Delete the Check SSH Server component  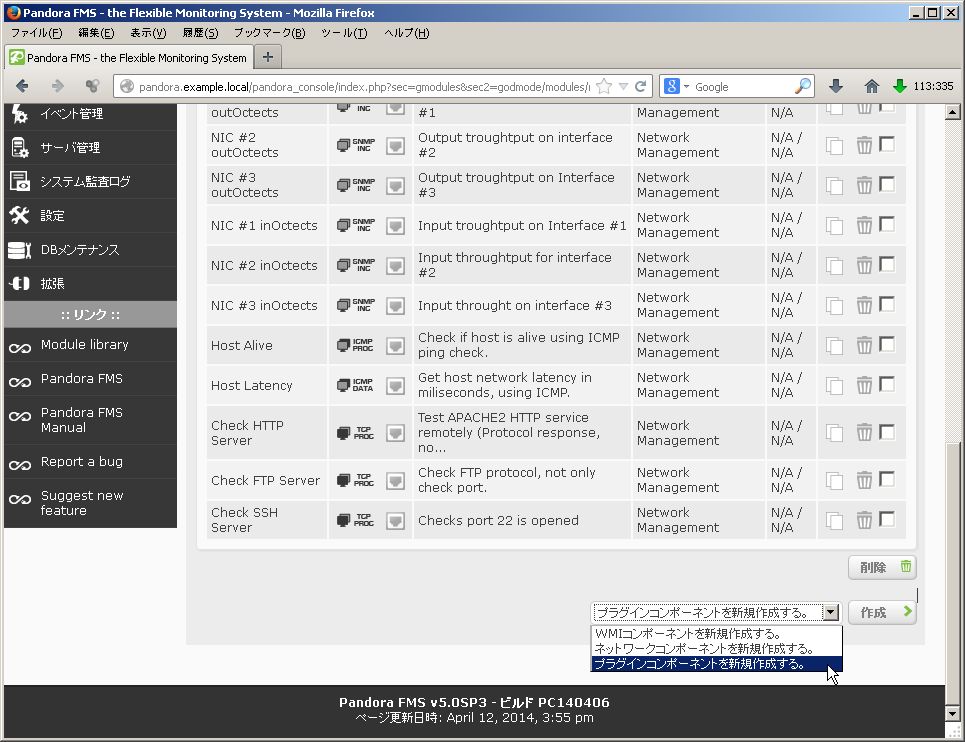tap(864, 521)
